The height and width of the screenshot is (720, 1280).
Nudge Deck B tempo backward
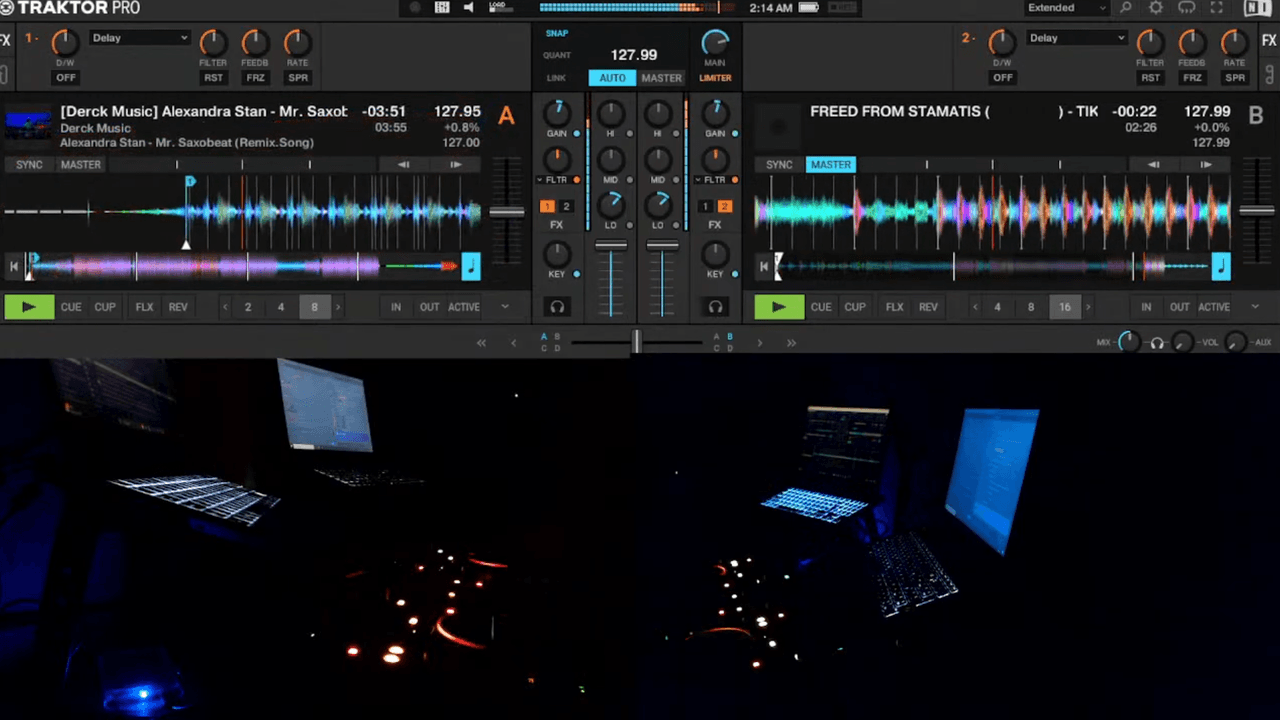point(1154,164)
